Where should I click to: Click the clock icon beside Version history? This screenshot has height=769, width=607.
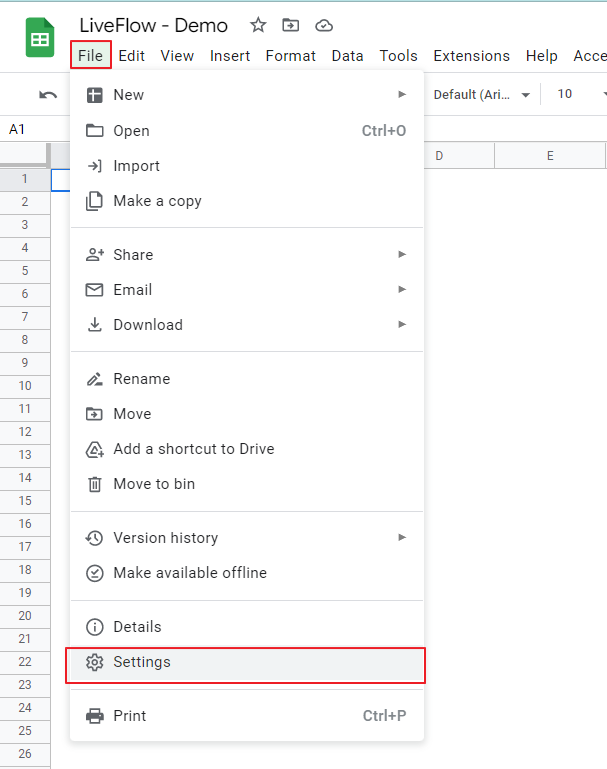[94, 538]
